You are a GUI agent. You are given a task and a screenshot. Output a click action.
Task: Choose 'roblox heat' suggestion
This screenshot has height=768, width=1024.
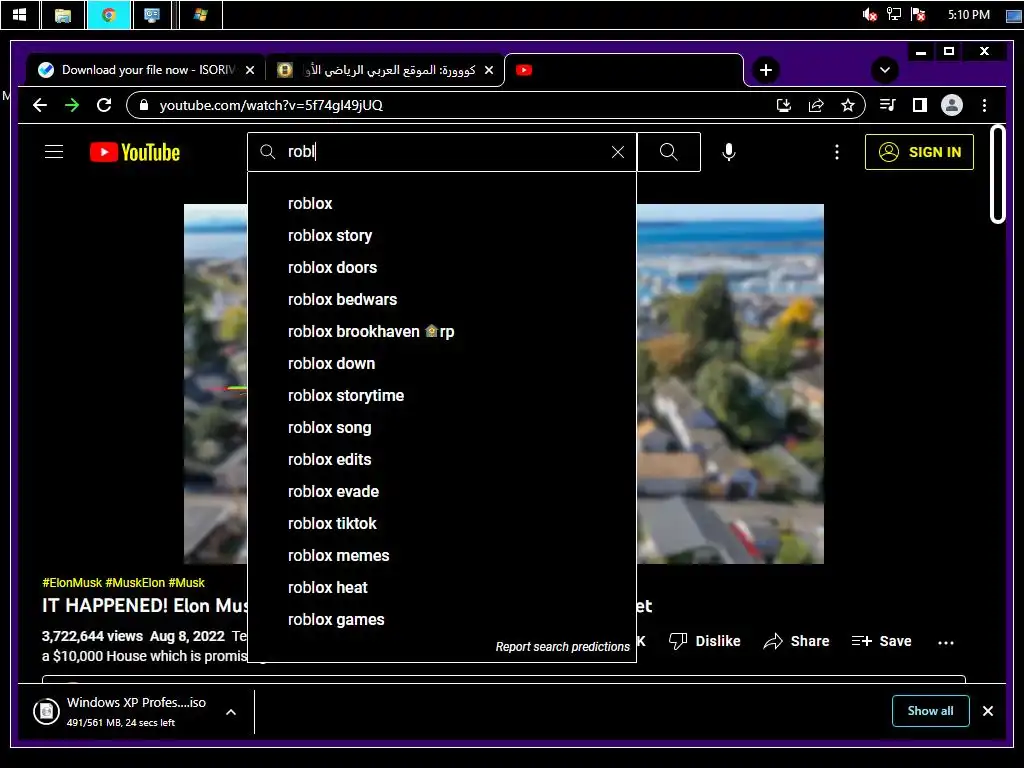442,588
